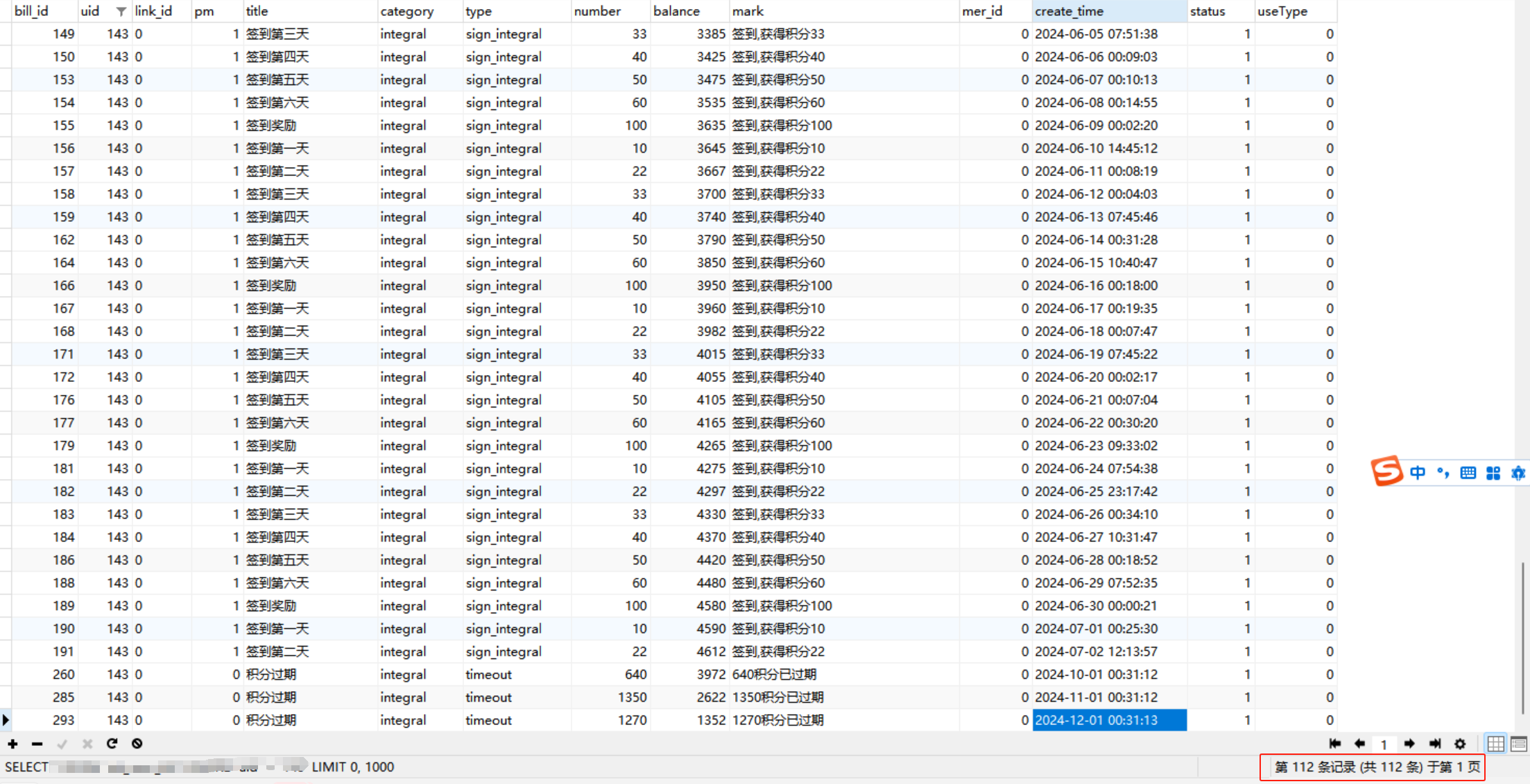Select bill_id cell 285
The height and width of the screenshot is (784, 1530).
coord(44,697)
